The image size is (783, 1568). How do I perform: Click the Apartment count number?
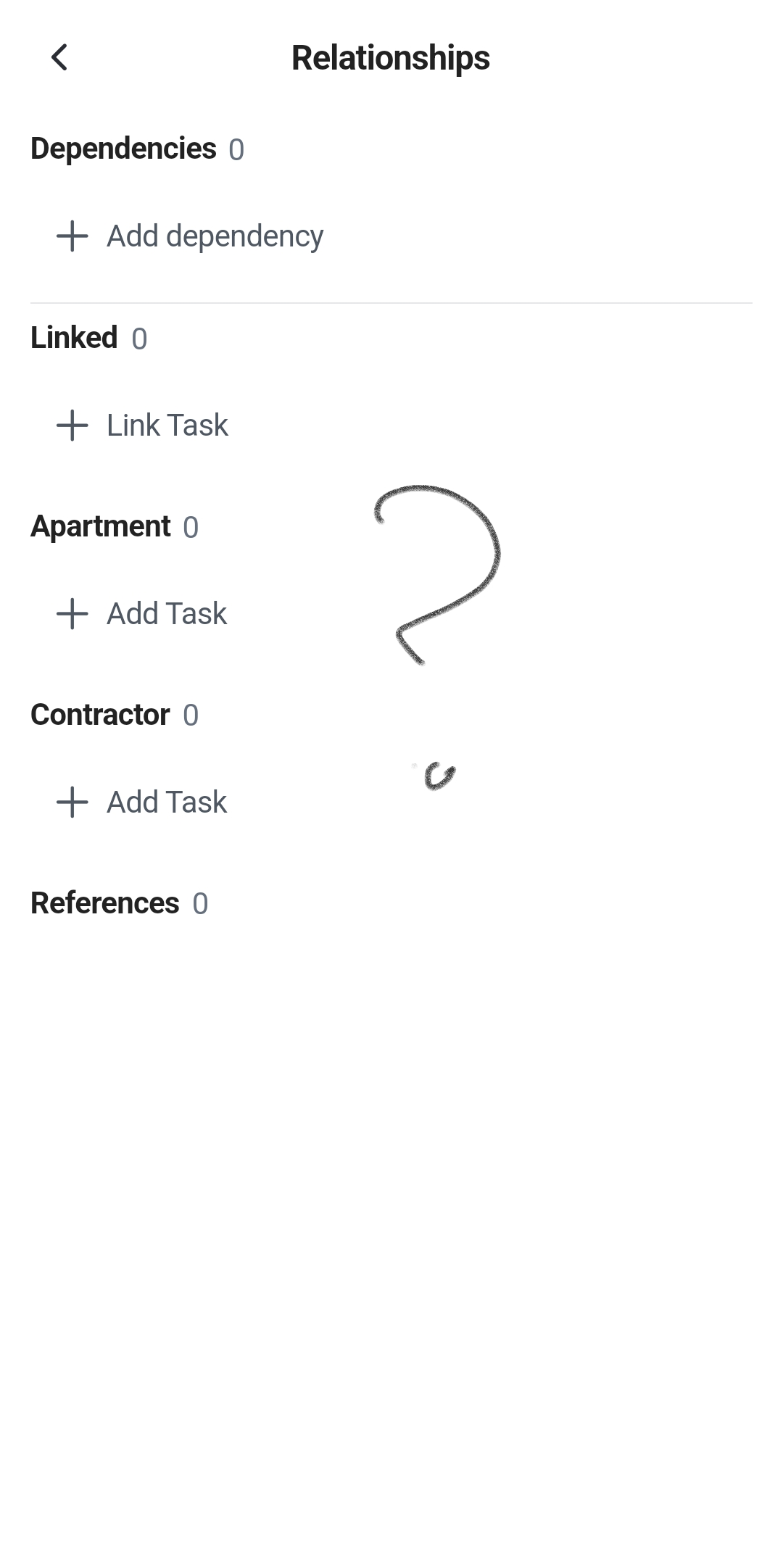(191, 528)
